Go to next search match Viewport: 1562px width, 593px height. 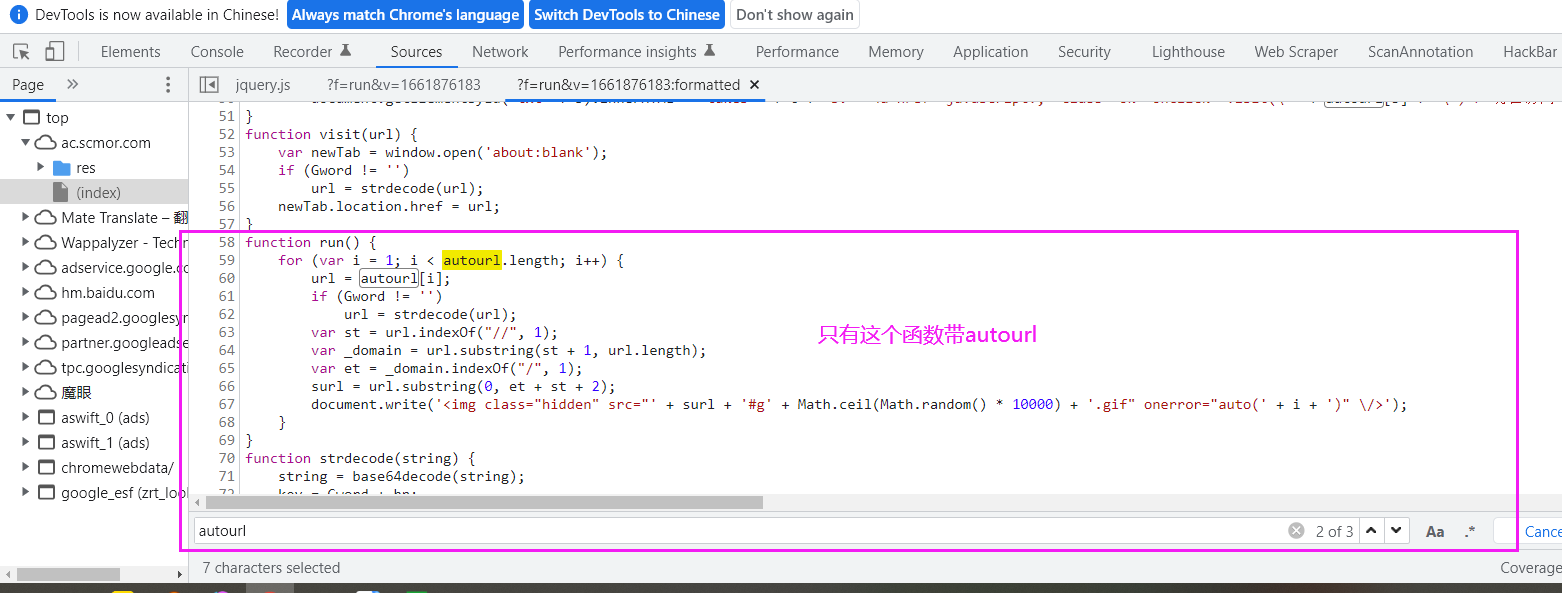[x=1396, y=531]
